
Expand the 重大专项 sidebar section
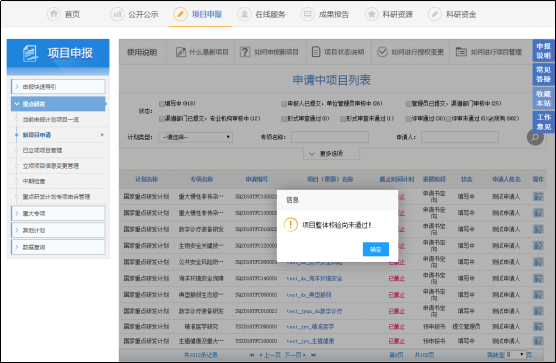tap(58, 213)
